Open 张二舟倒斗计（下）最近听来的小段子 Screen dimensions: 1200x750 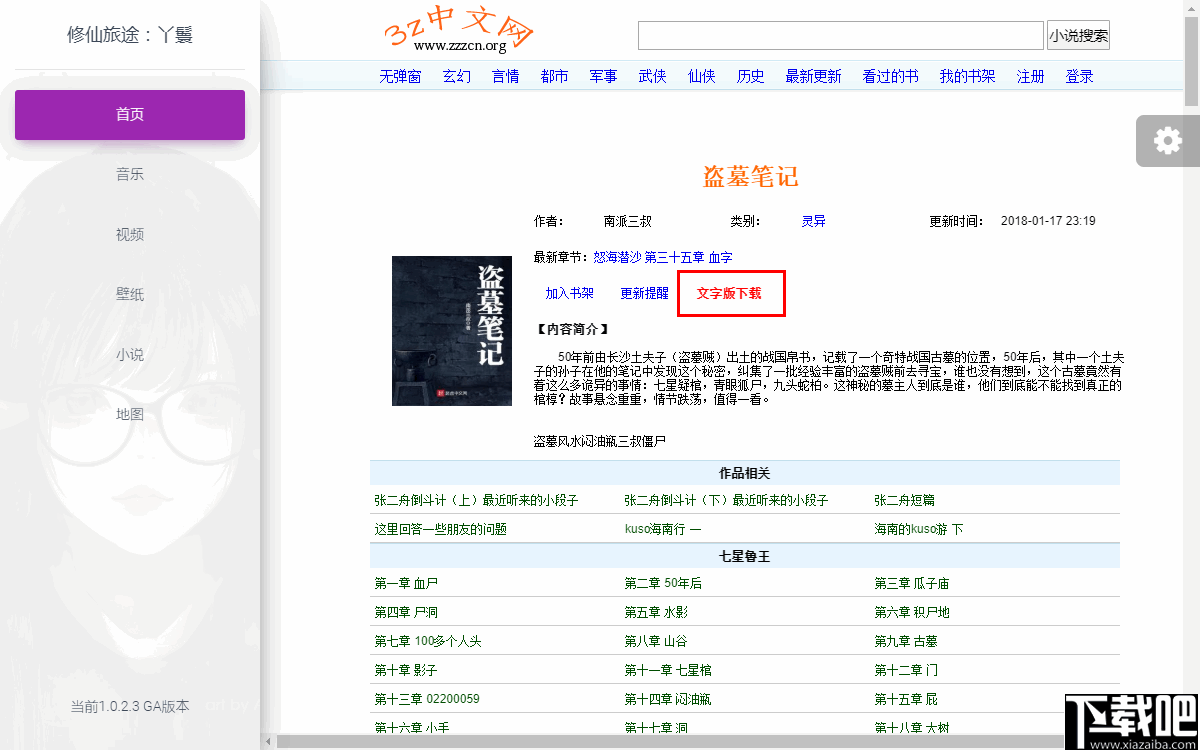(727, 500)
